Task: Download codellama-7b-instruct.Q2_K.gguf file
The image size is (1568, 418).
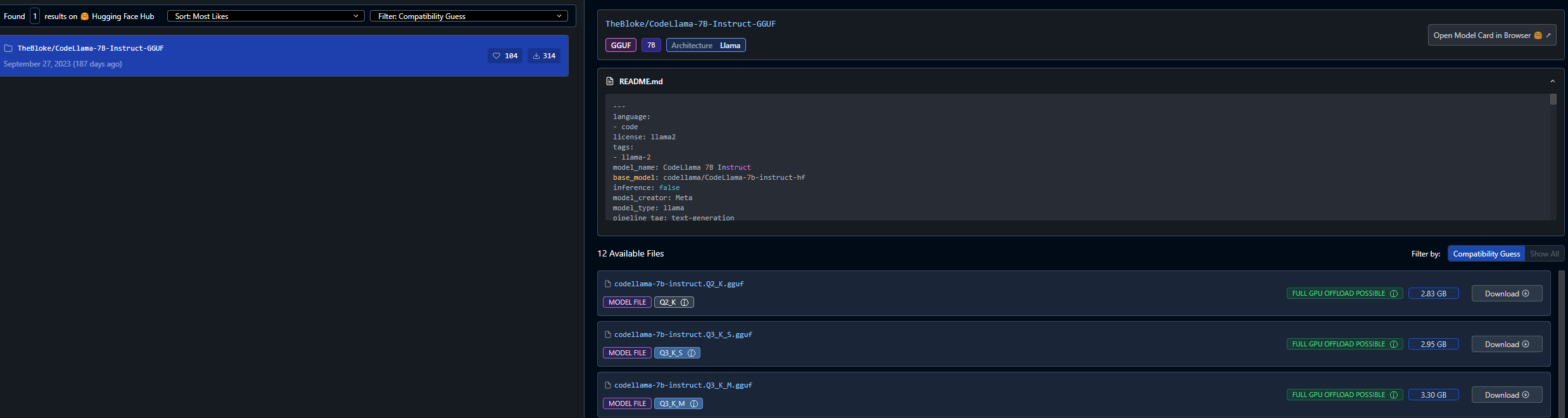Action: tap(1507, 293)
